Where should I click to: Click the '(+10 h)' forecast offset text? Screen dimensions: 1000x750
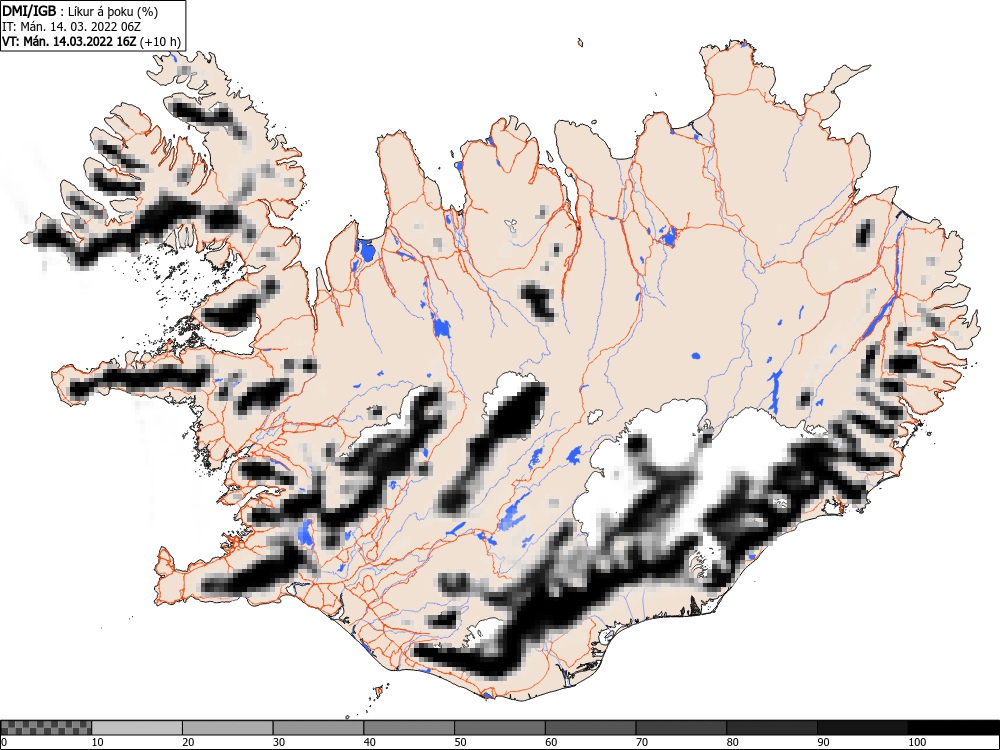pyautogui.click(x=160, y=42)
